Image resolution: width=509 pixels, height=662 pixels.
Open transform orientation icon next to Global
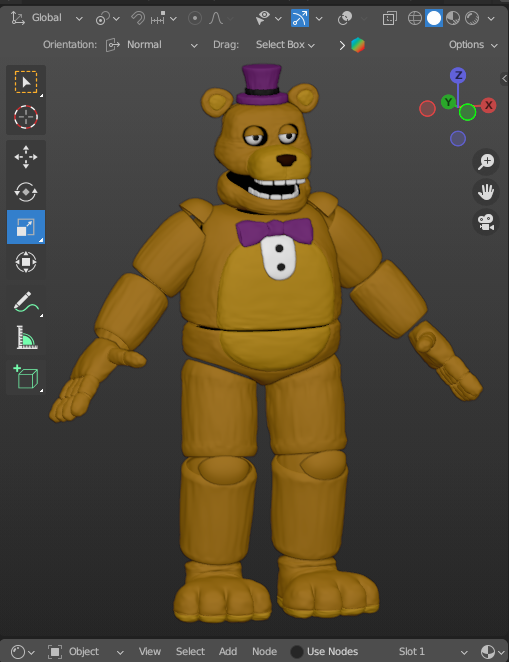click(17, 18)
